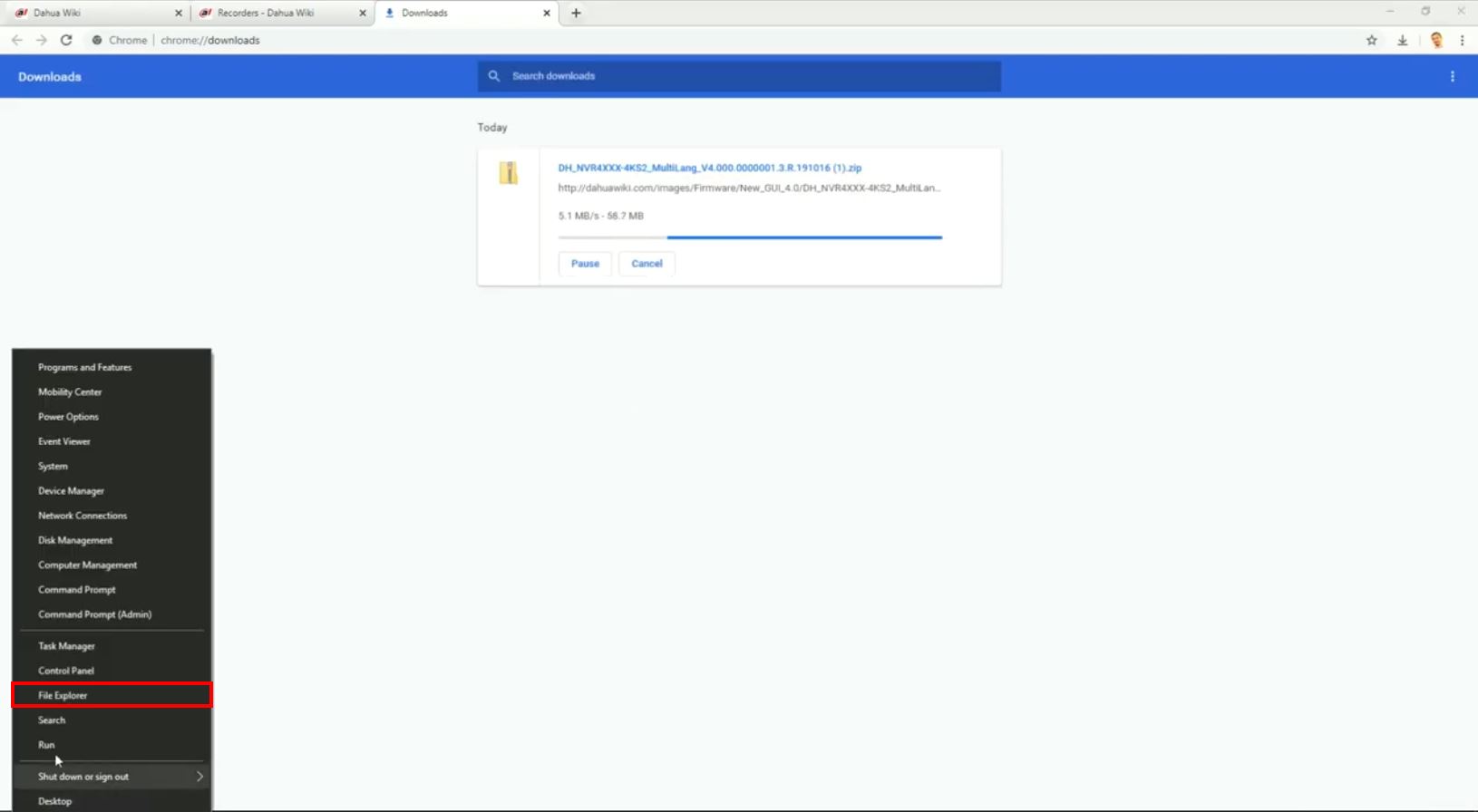Screen dimensions: 1478x812
Task: Minimize the Chrome window
Action: point(1390,11)
